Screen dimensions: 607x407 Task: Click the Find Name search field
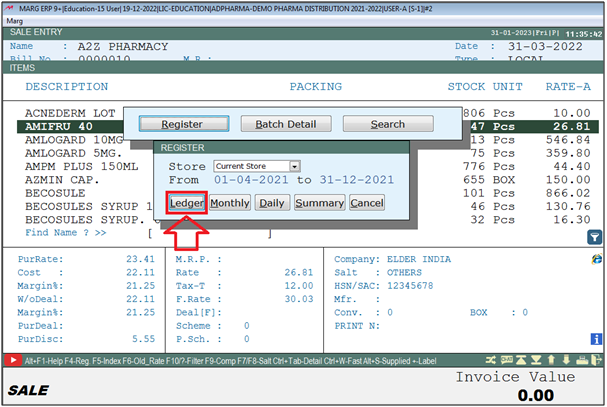point(210,233)
